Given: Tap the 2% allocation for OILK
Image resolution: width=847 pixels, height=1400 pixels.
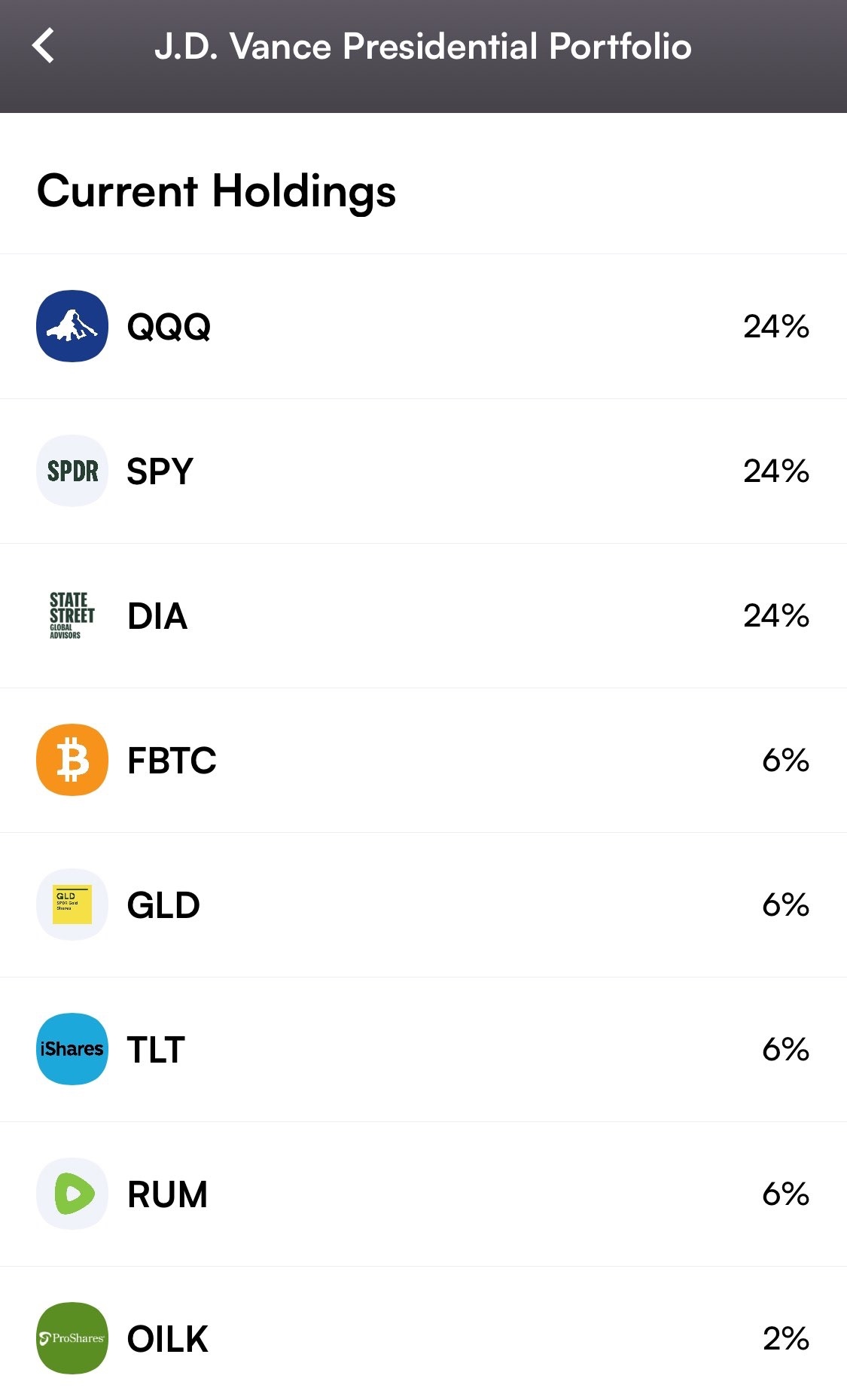Looking at the screenshot, I should pyautogui.click(x=785, y=1339).
